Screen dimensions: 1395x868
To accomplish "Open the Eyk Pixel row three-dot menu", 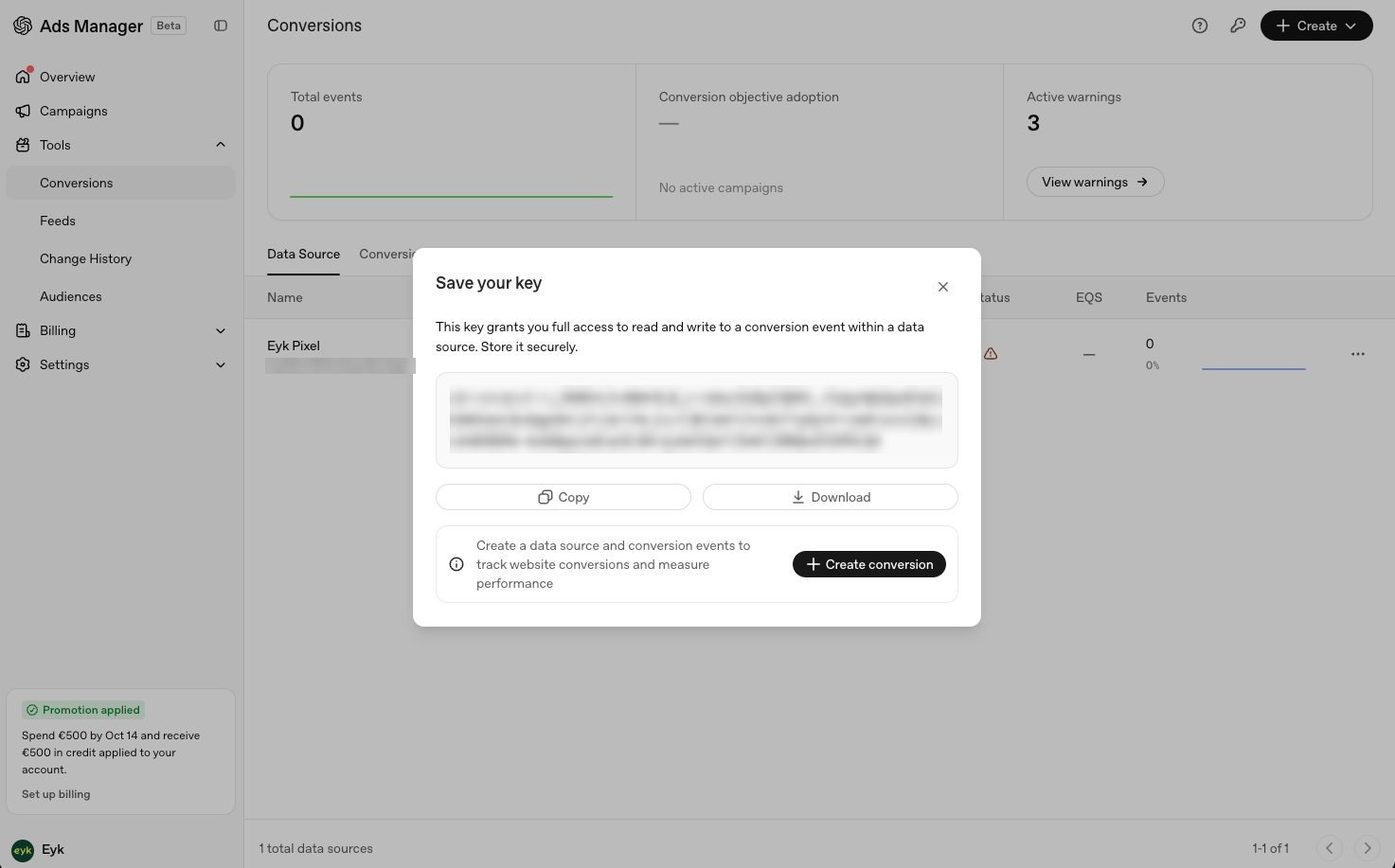I will (x=1358, y=354).
